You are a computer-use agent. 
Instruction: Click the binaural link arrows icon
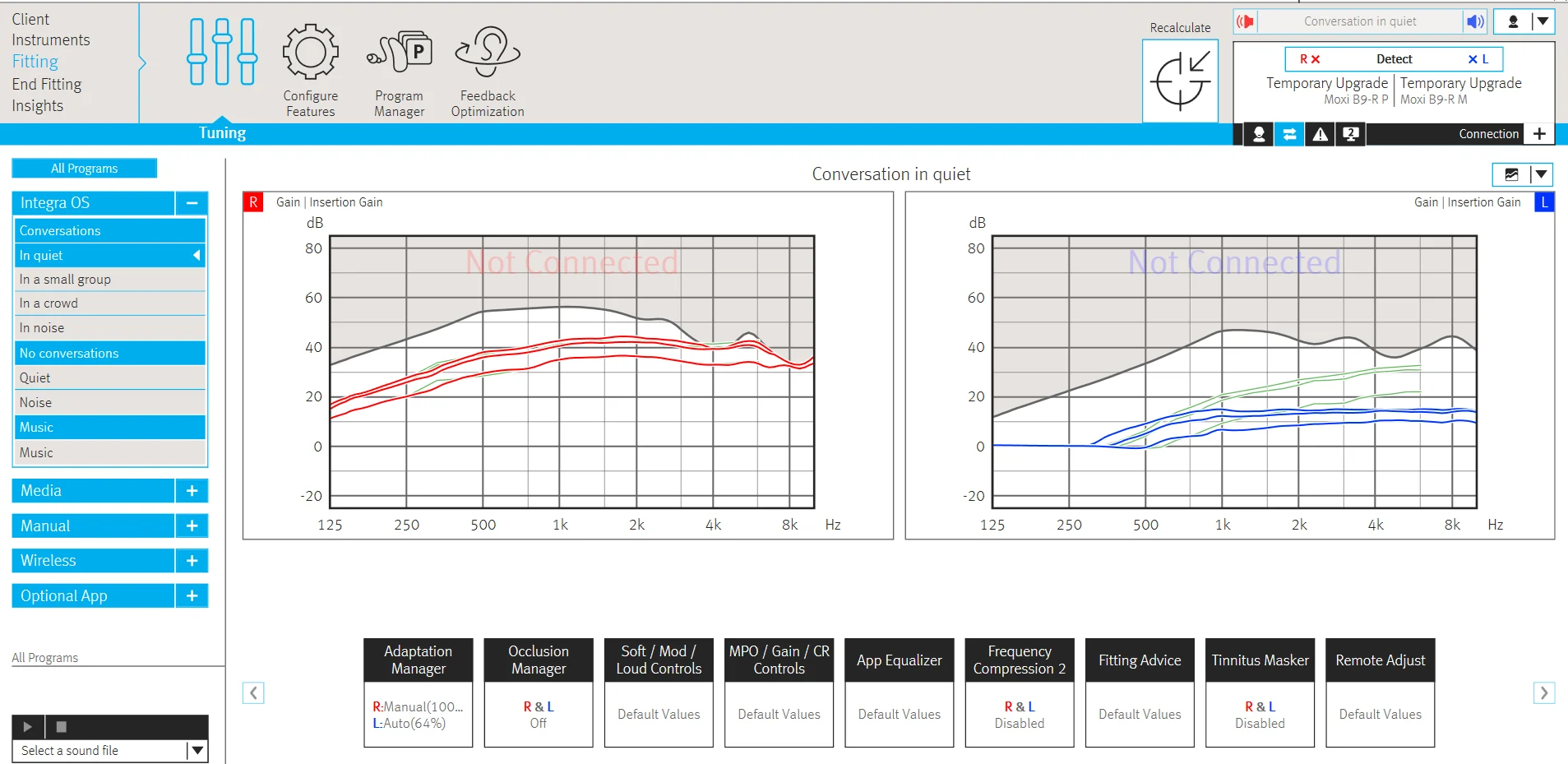pos(1289,134)
